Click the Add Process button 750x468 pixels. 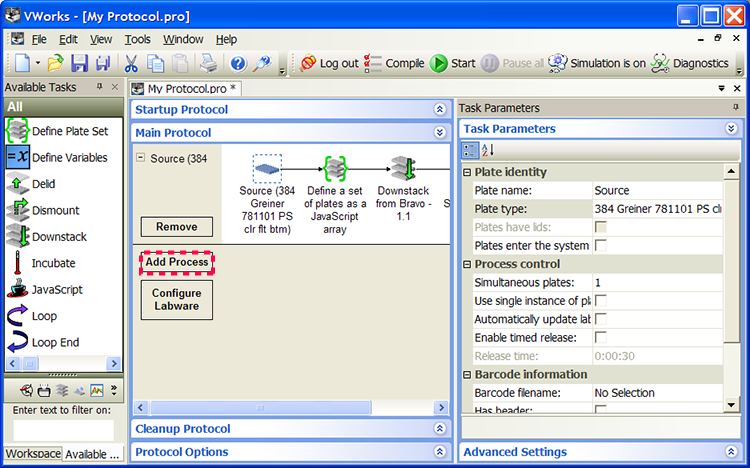tap(176, 262)
